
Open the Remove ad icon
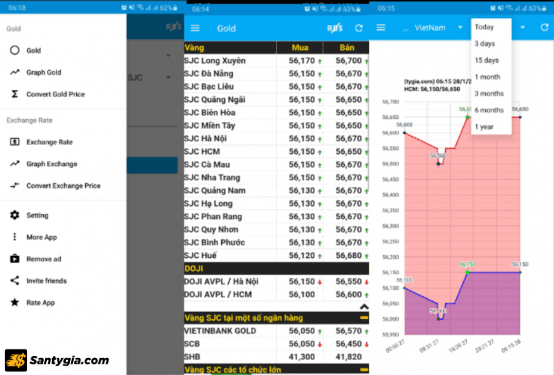14,259
